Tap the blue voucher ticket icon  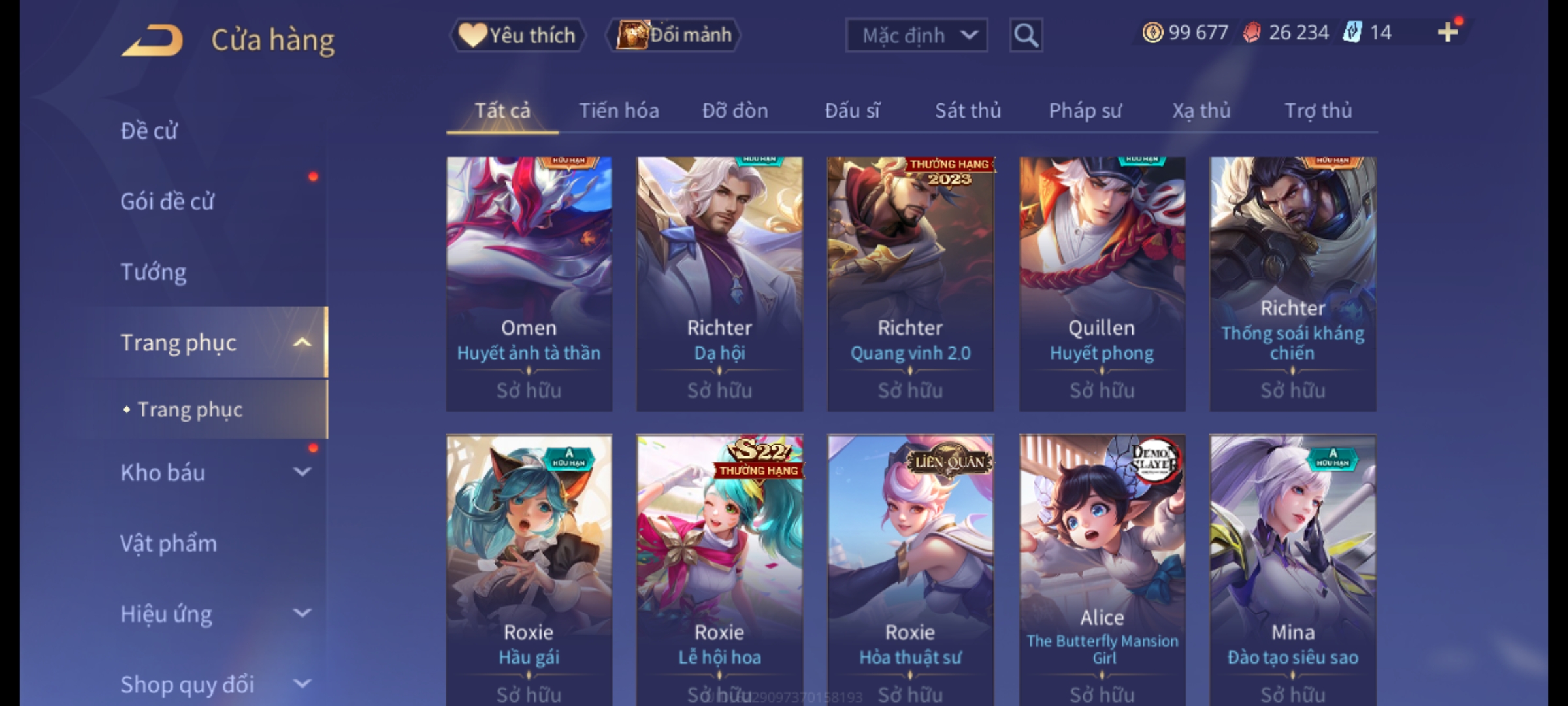coord(1352,32)
